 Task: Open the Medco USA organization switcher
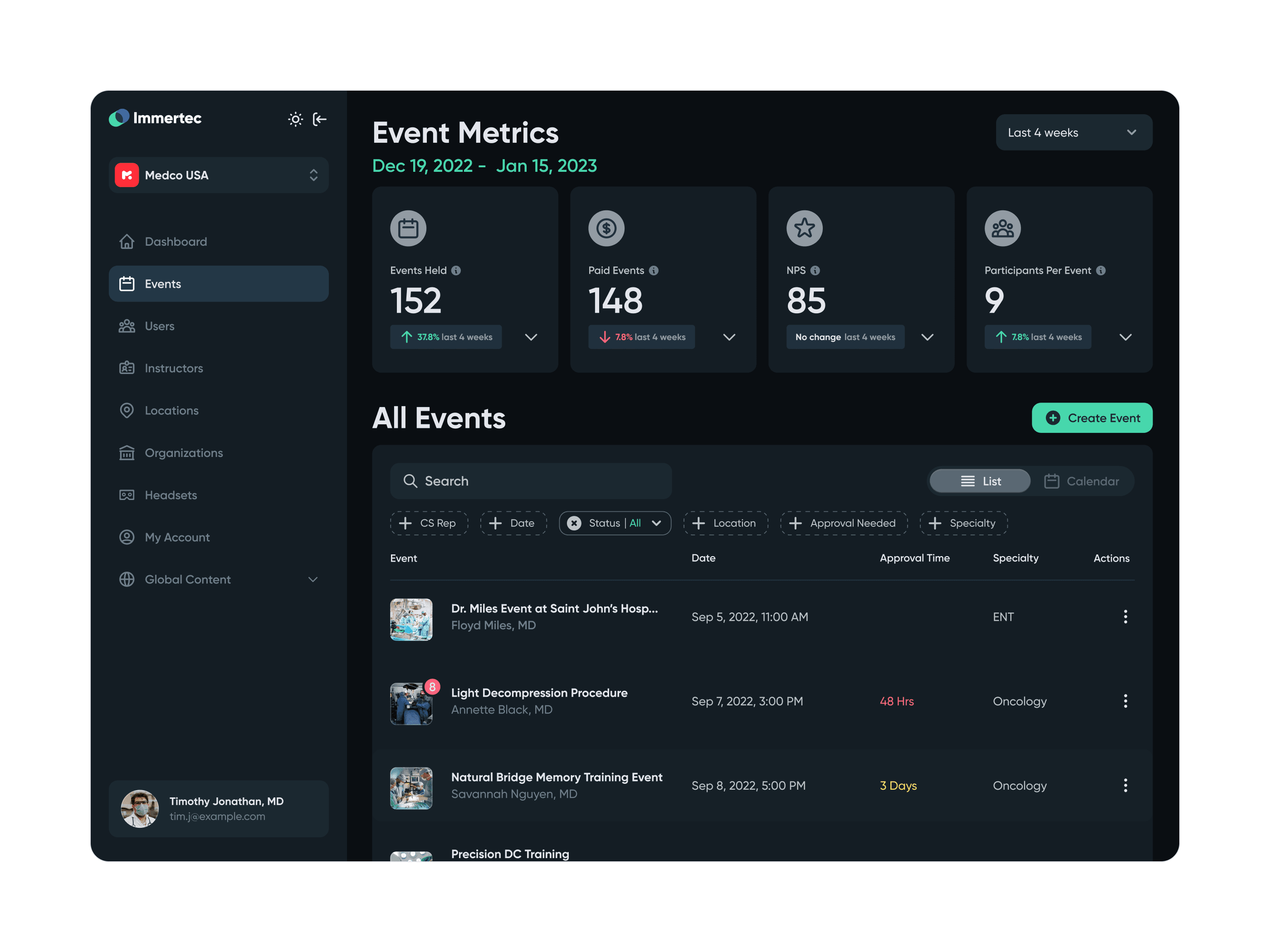(219, 175)
